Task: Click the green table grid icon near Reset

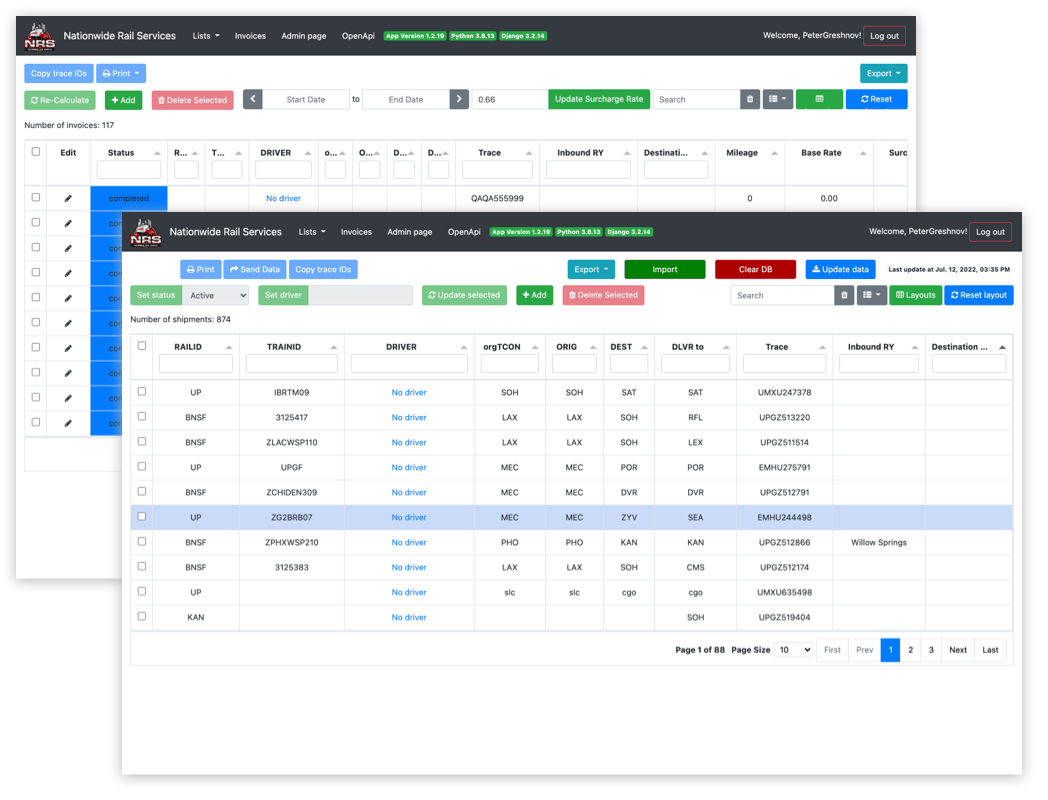Action: (819, 99)
